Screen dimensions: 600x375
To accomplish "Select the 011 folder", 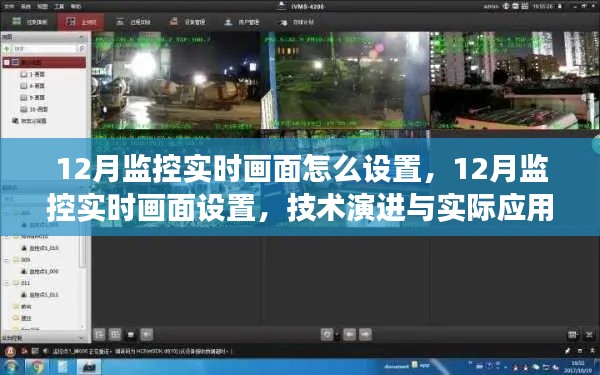I will (22, 283).
